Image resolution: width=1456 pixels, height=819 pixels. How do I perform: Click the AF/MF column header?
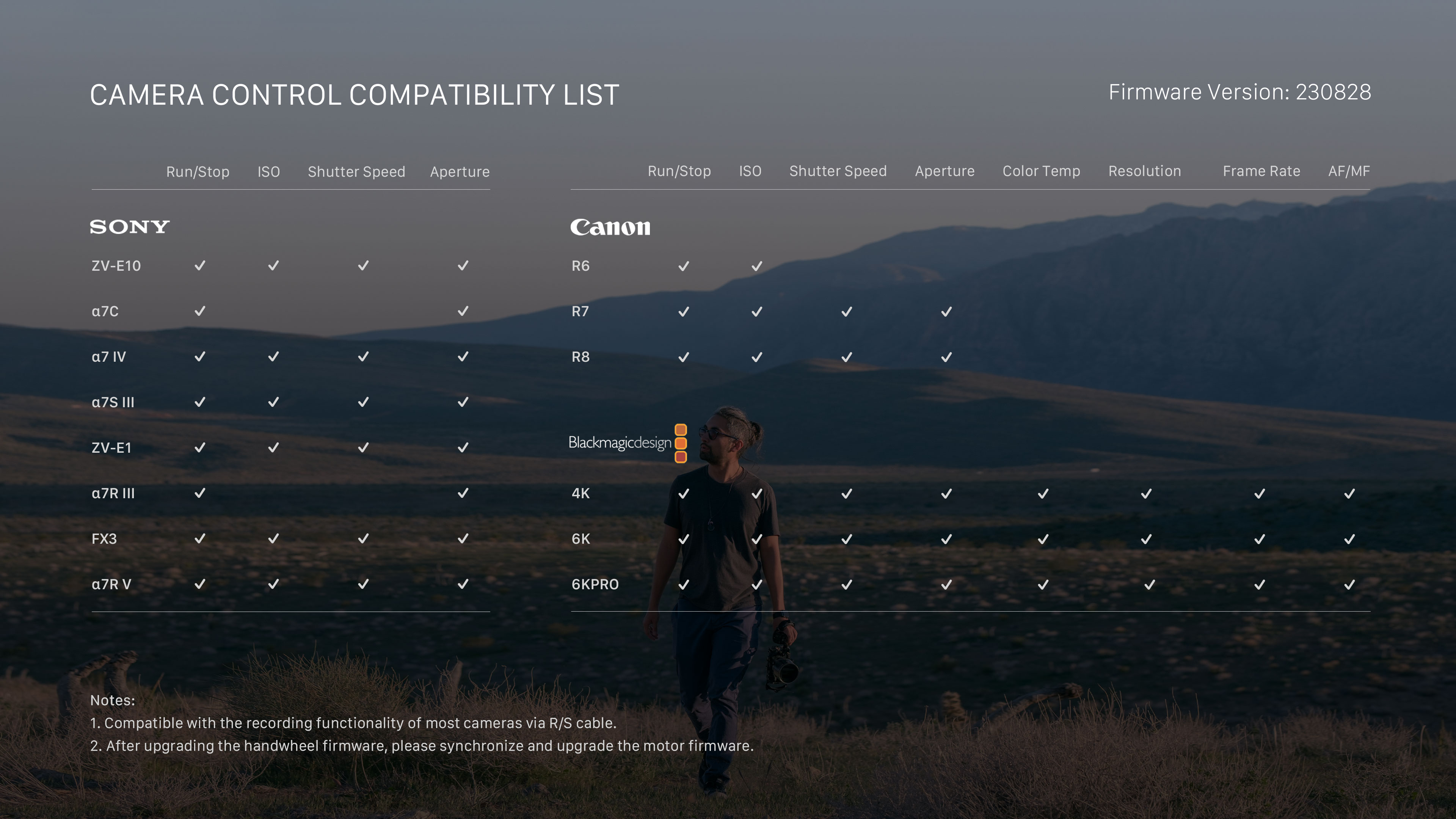pos(1349,171)
